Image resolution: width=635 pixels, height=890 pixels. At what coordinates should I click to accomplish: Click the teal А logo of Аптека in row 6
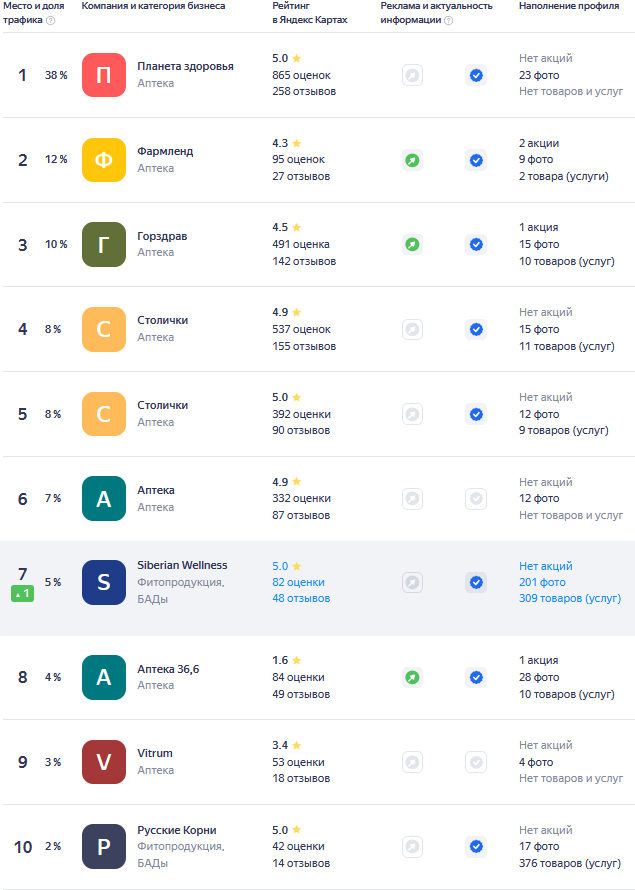[104, 498]
